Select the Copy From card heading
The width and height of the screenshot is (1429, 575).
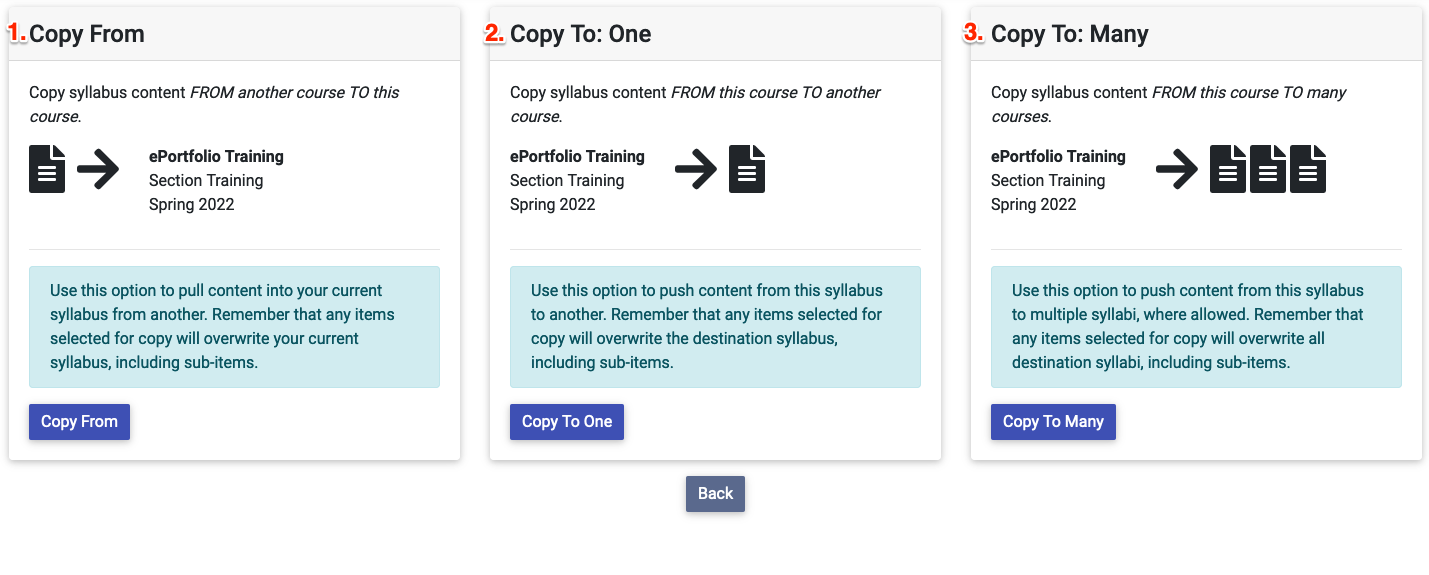coord(87,34)
